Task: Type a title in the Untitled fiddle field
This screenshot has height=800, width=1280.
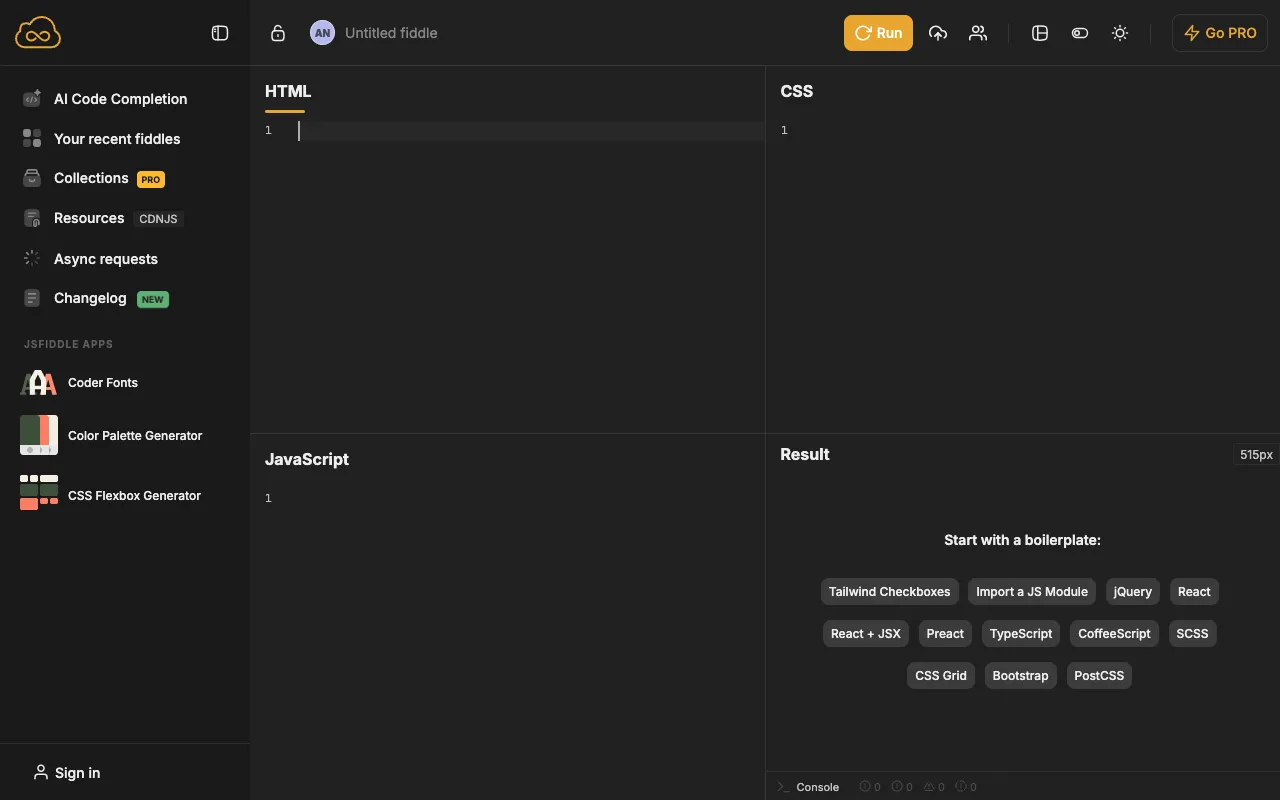Action: [x=392, y=33]
